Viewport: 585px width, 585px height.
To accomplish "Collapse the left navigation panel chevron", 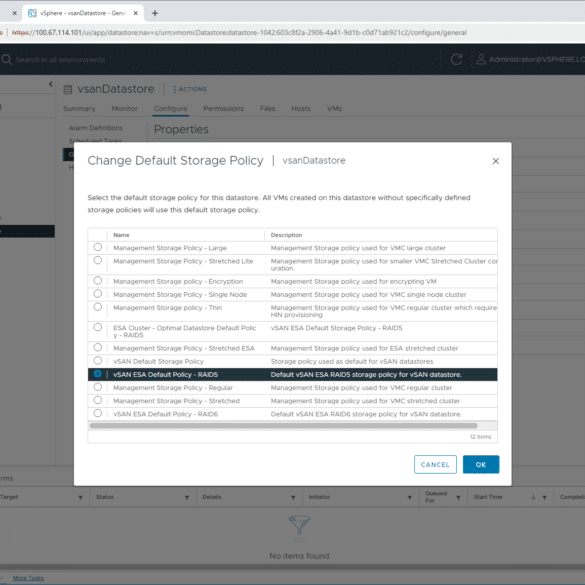I will click(x=51, y=84).
